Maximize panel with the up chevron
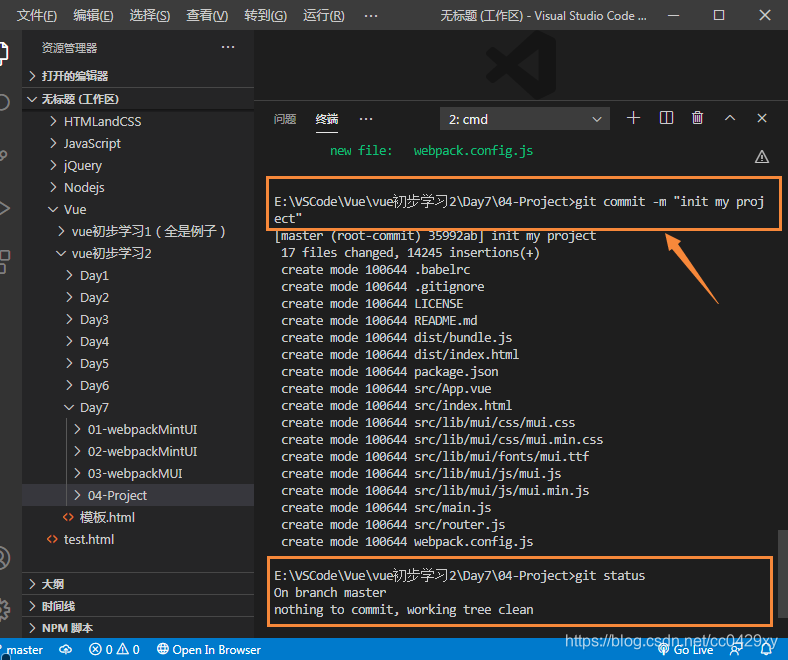 [x=730, y=118]
